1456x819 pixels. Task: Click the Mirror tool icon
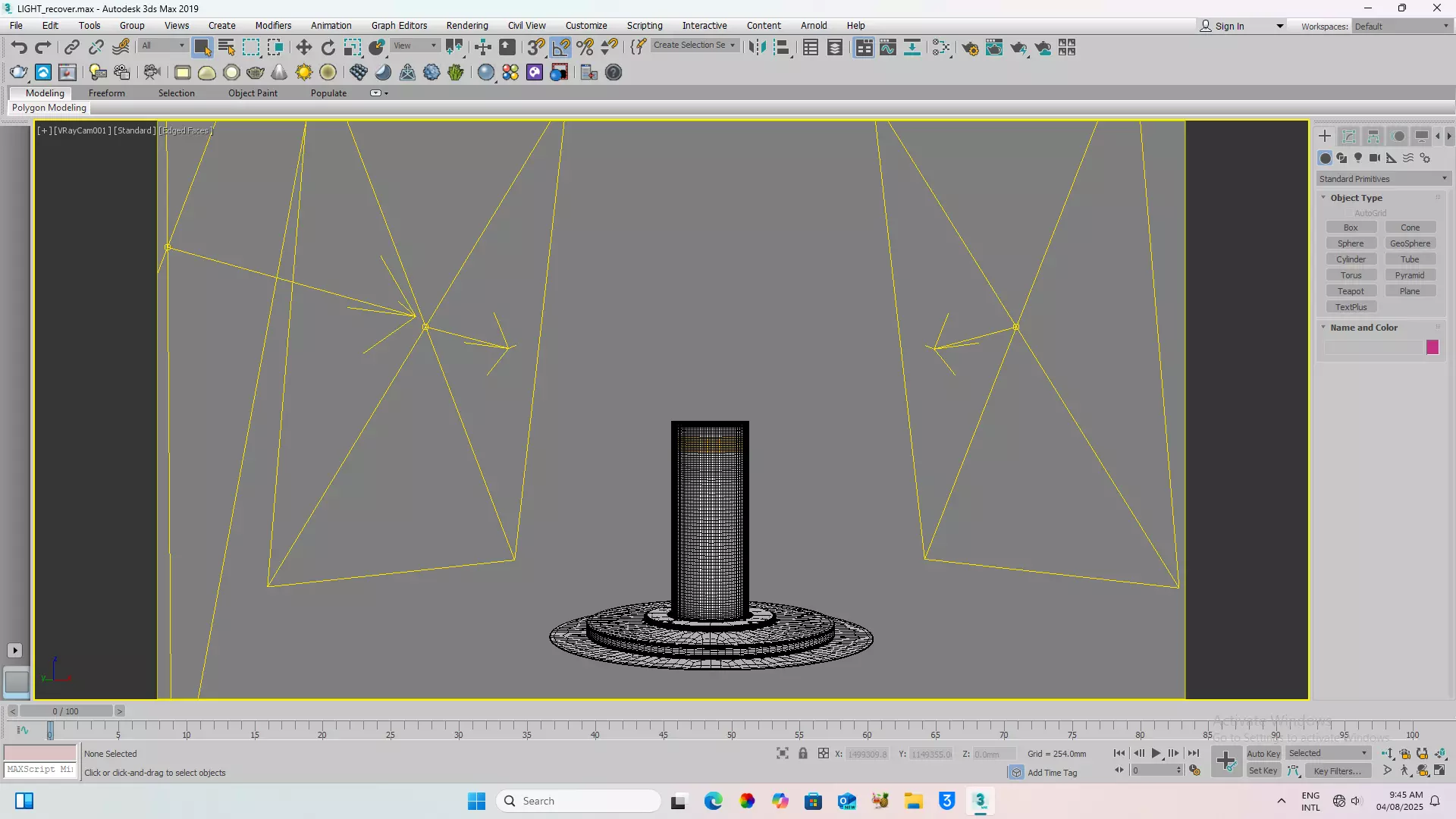[x=757, y=48]
